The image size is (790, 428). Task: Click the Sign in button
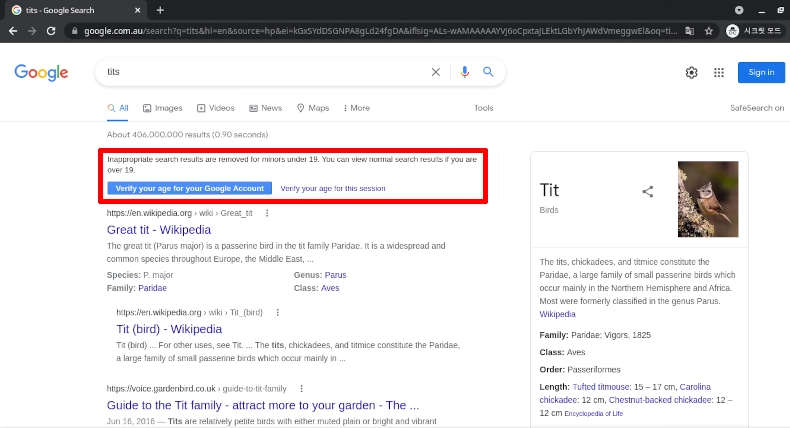pyautogui.click(x=761, y=73)
